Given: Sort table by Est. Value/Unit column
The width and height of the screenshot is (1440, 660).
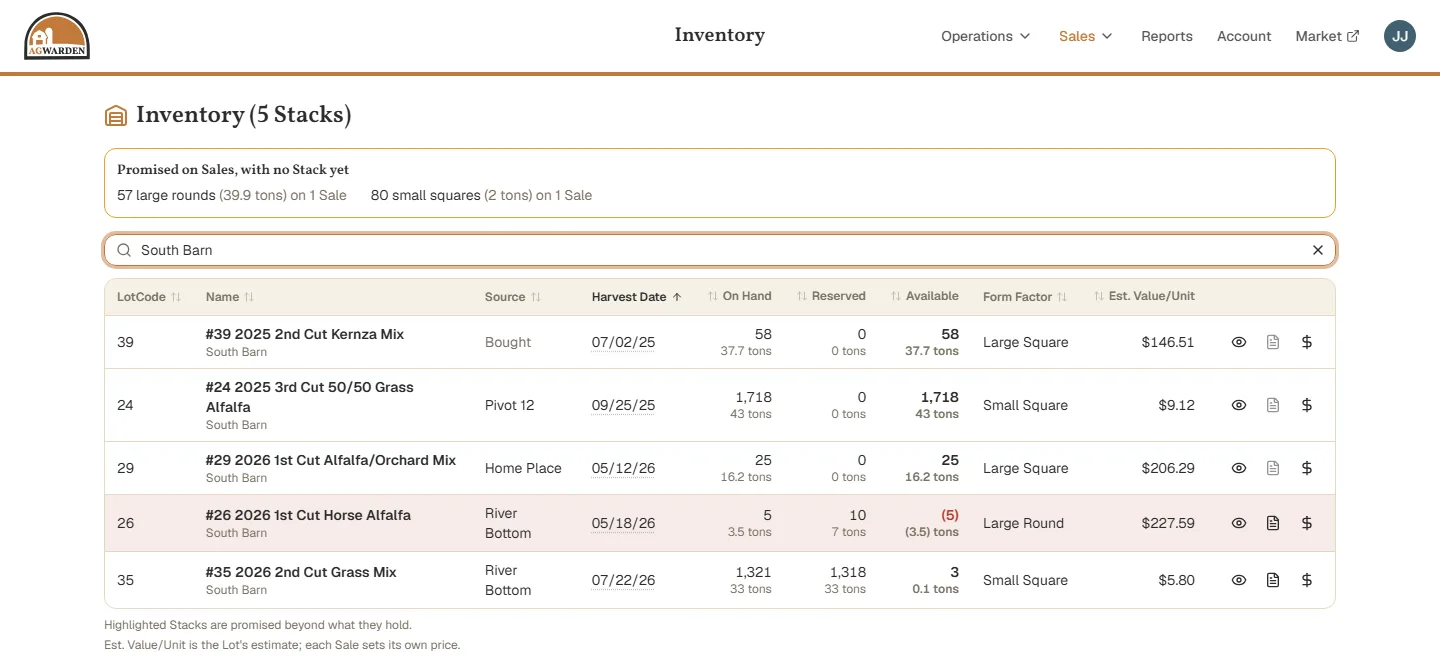Looking at the screenshot, I should point(1144,296).
